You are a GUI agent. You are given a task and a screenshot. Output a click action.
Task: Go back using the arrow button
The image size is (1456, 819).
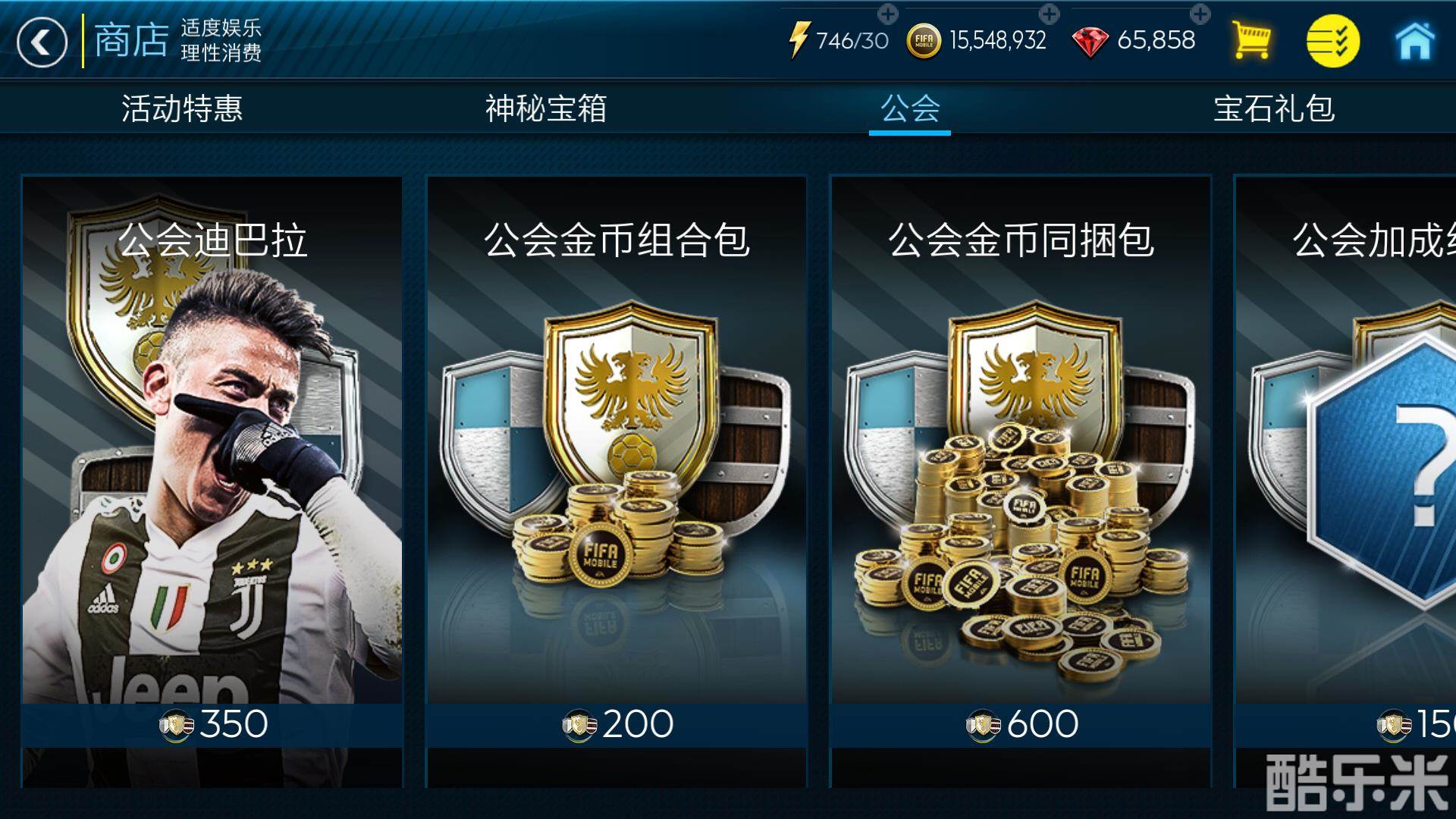coord(42,42)
